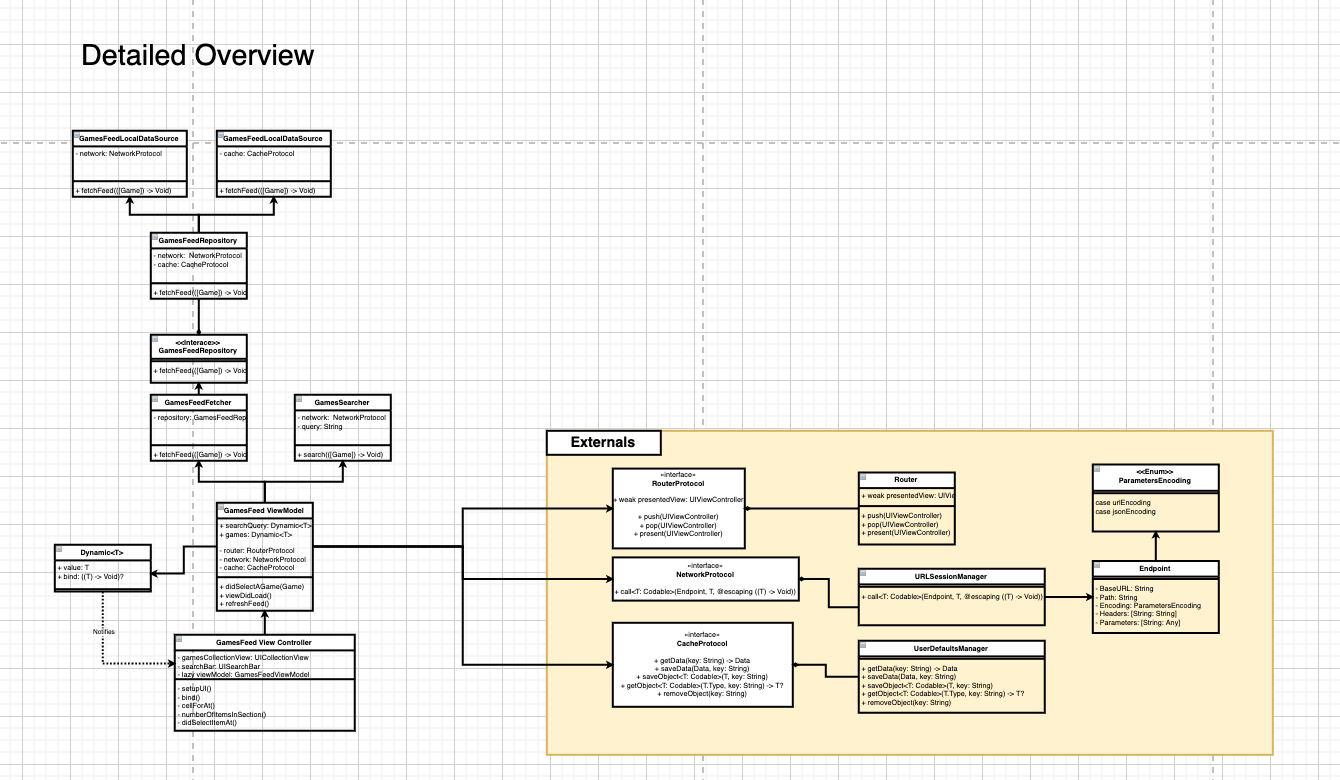Click the Router class collapse icon
This screenshot has height=780, width=1340.
tap(864, 477)
